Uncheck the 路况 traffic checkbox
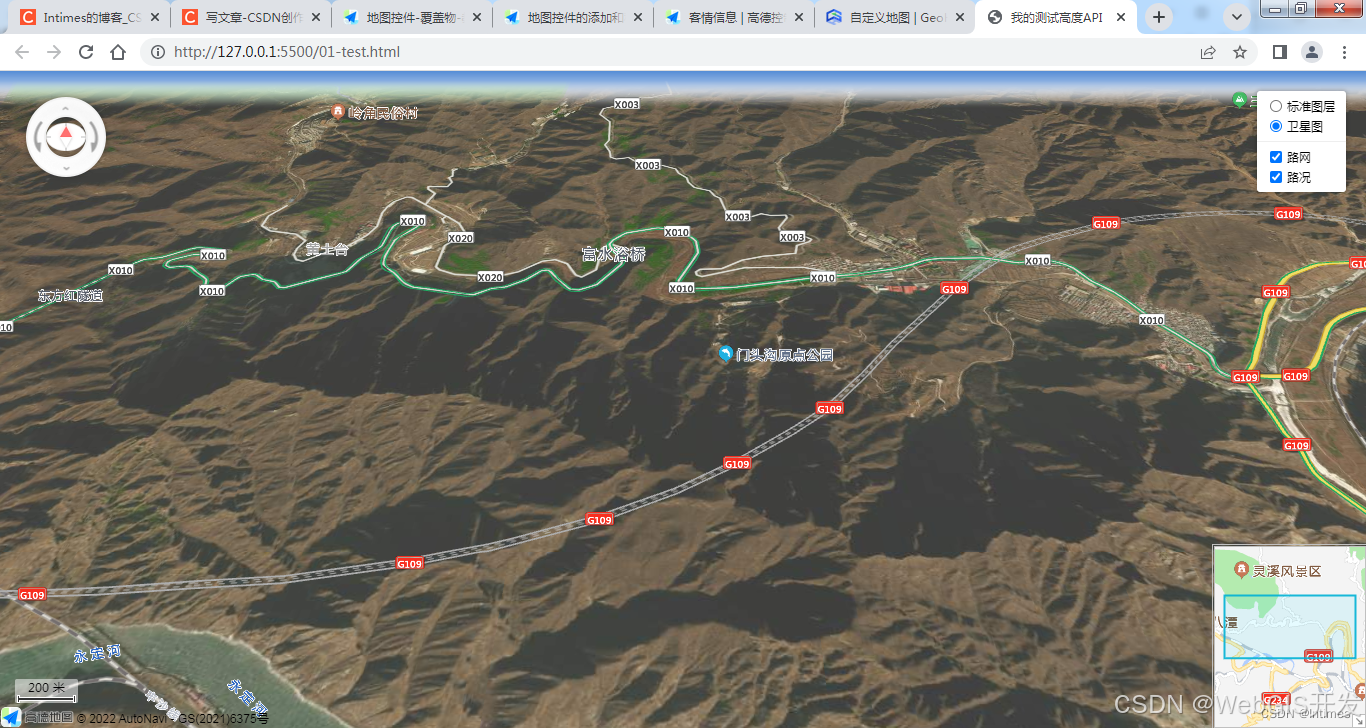Viewport: 1366px width, 728px height. (1276, 177)
